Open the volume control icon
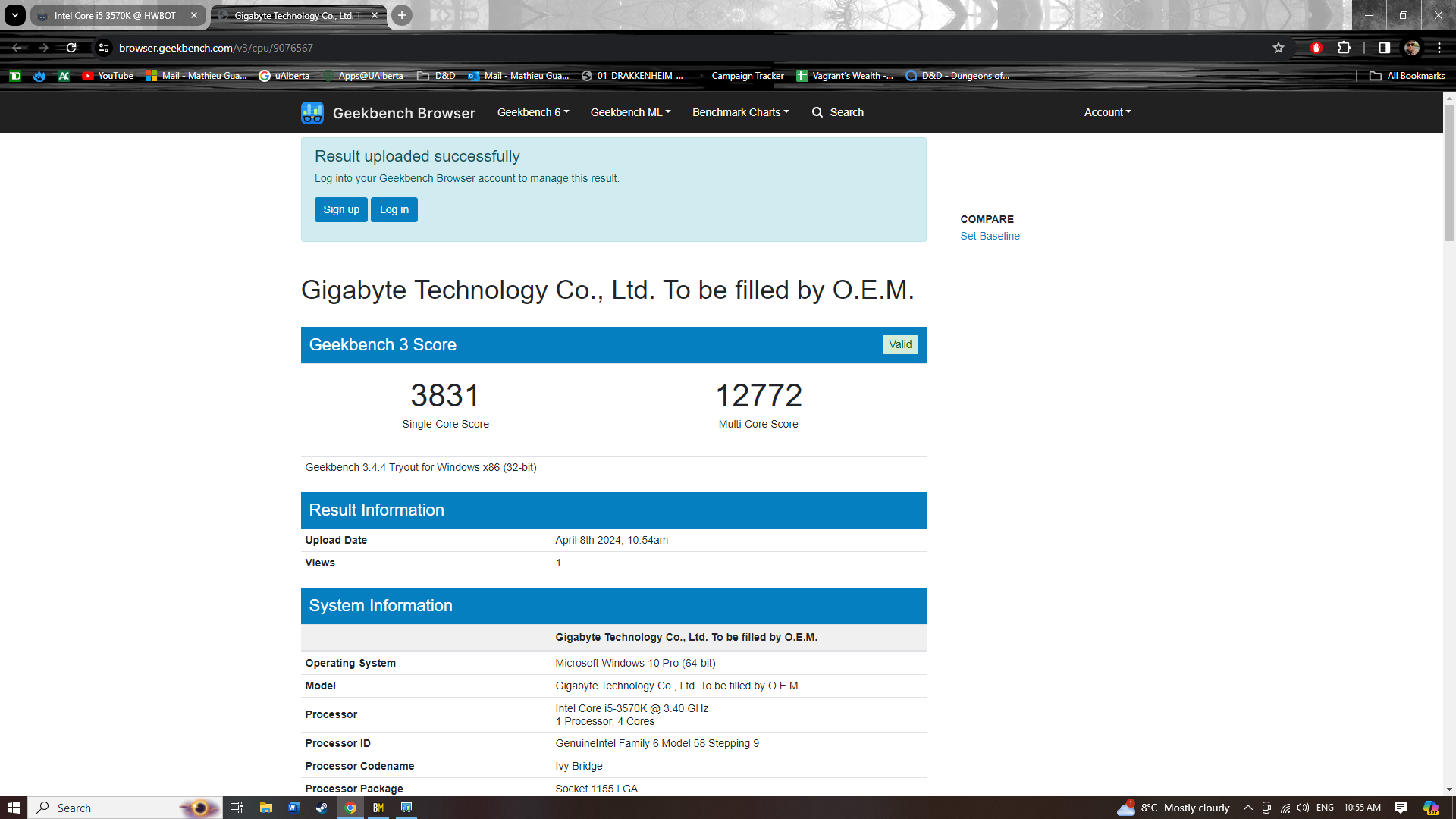This screenshot has height=819, width=1456. 1303,808
